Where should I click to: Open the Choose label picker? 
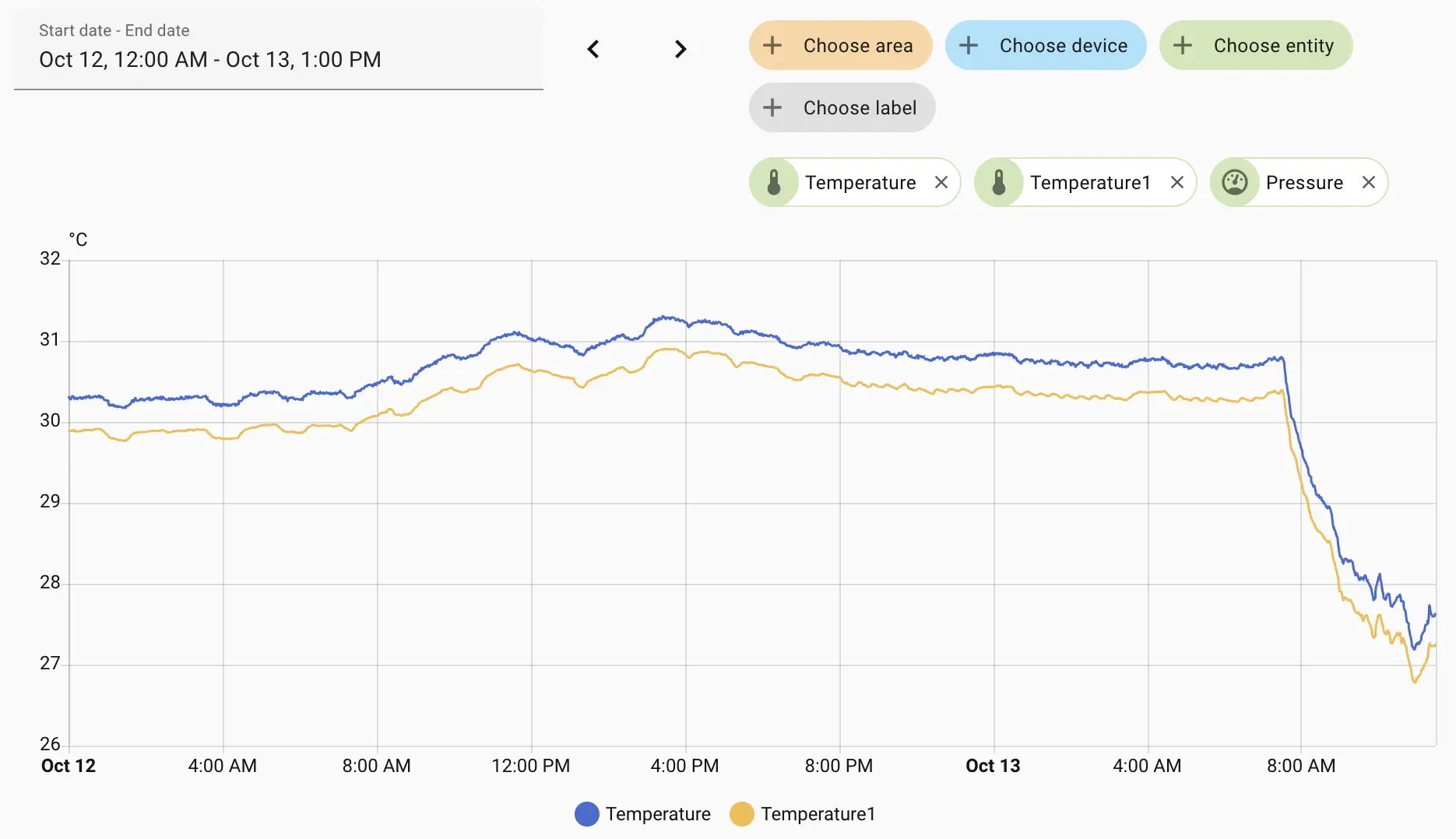(x=842, y=107)
